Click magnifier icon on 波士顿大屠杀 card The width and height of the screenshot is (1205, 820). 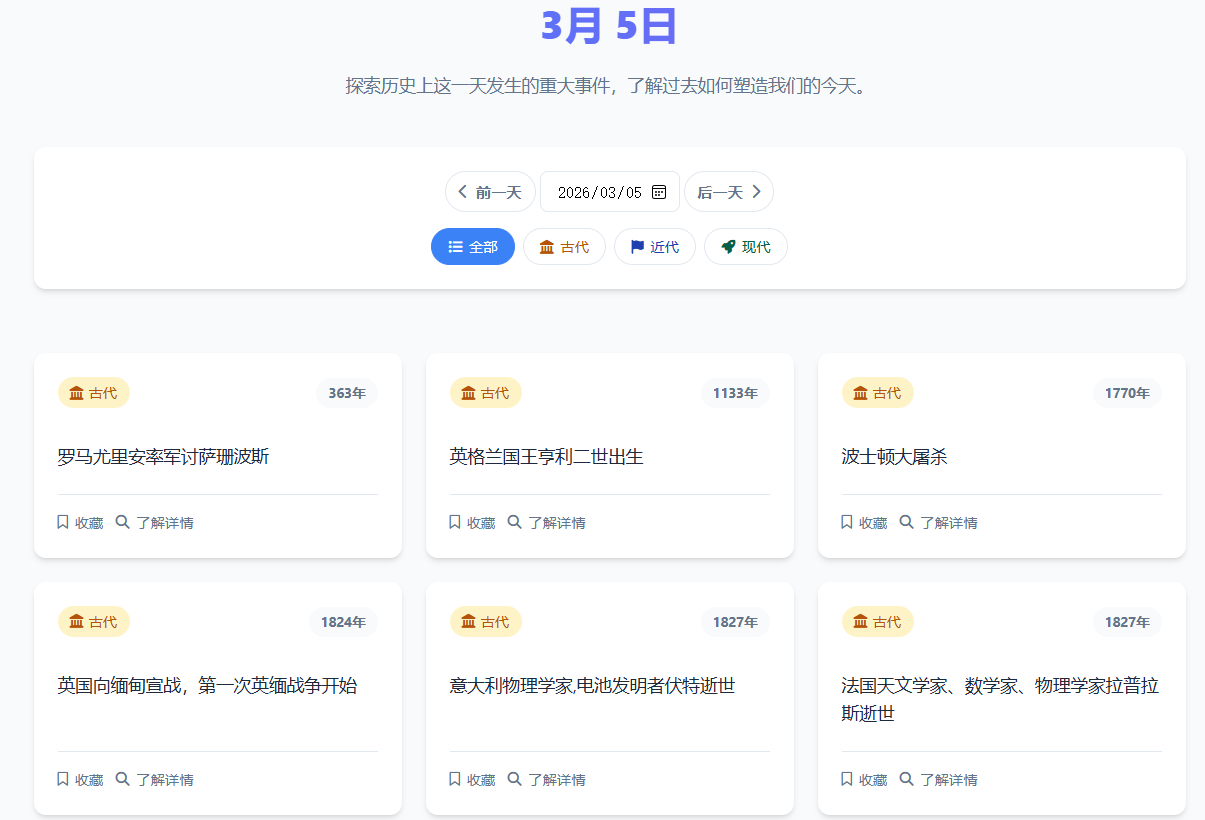(x=906, y=522)
